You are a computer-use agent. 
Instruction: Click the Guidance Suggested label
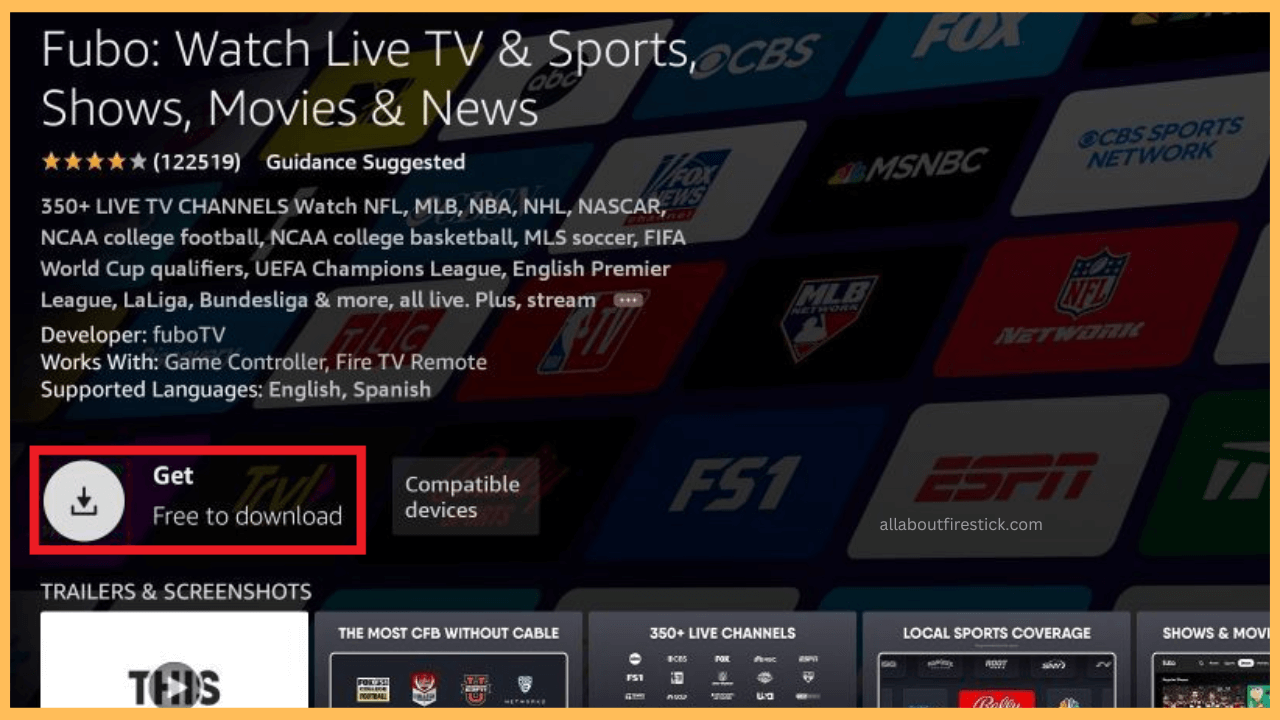pyautogui.click(x=366, y=162)
